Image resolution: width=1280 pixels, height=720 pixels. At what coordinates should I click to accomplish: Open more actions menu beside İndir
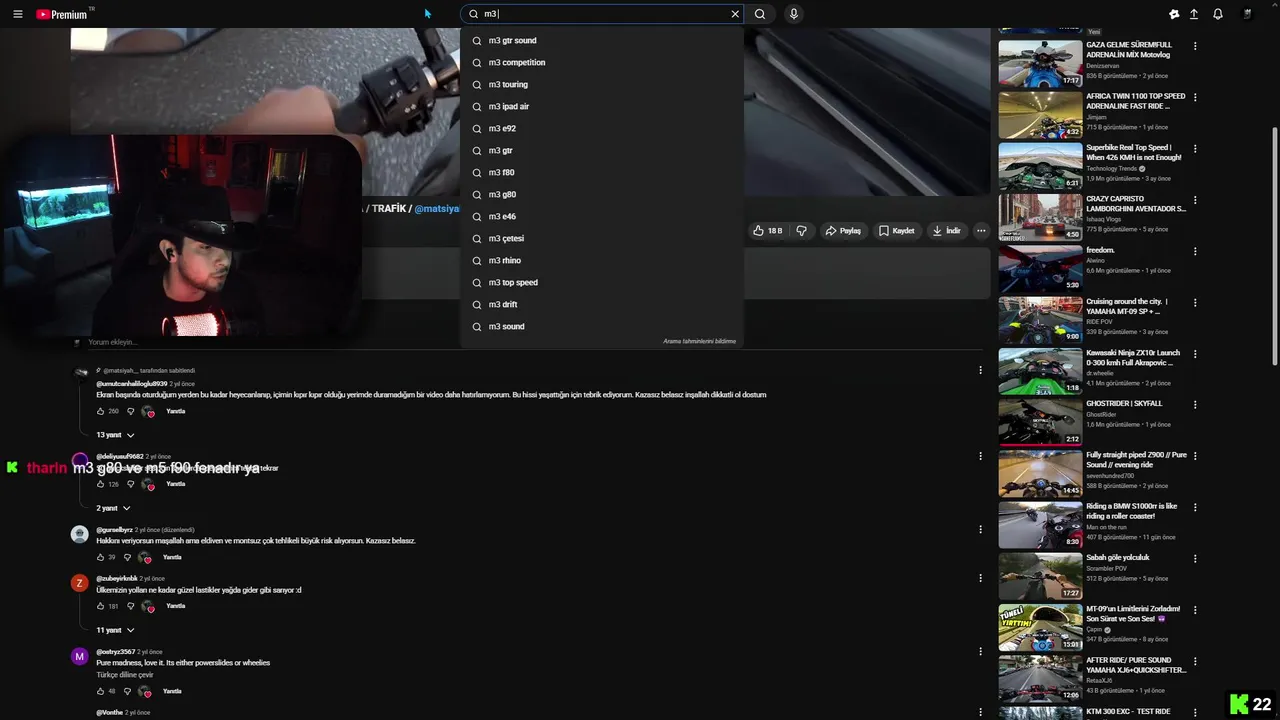tap(981, 231)
